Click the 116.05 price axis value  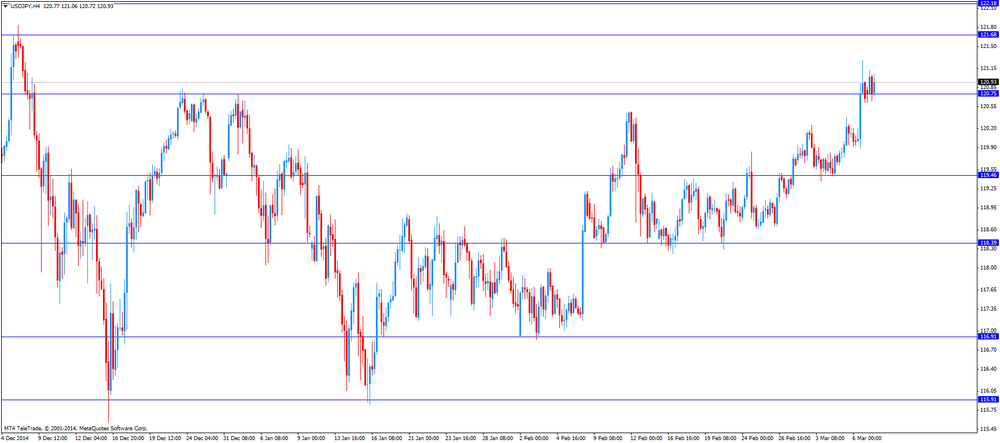point(989,391)
